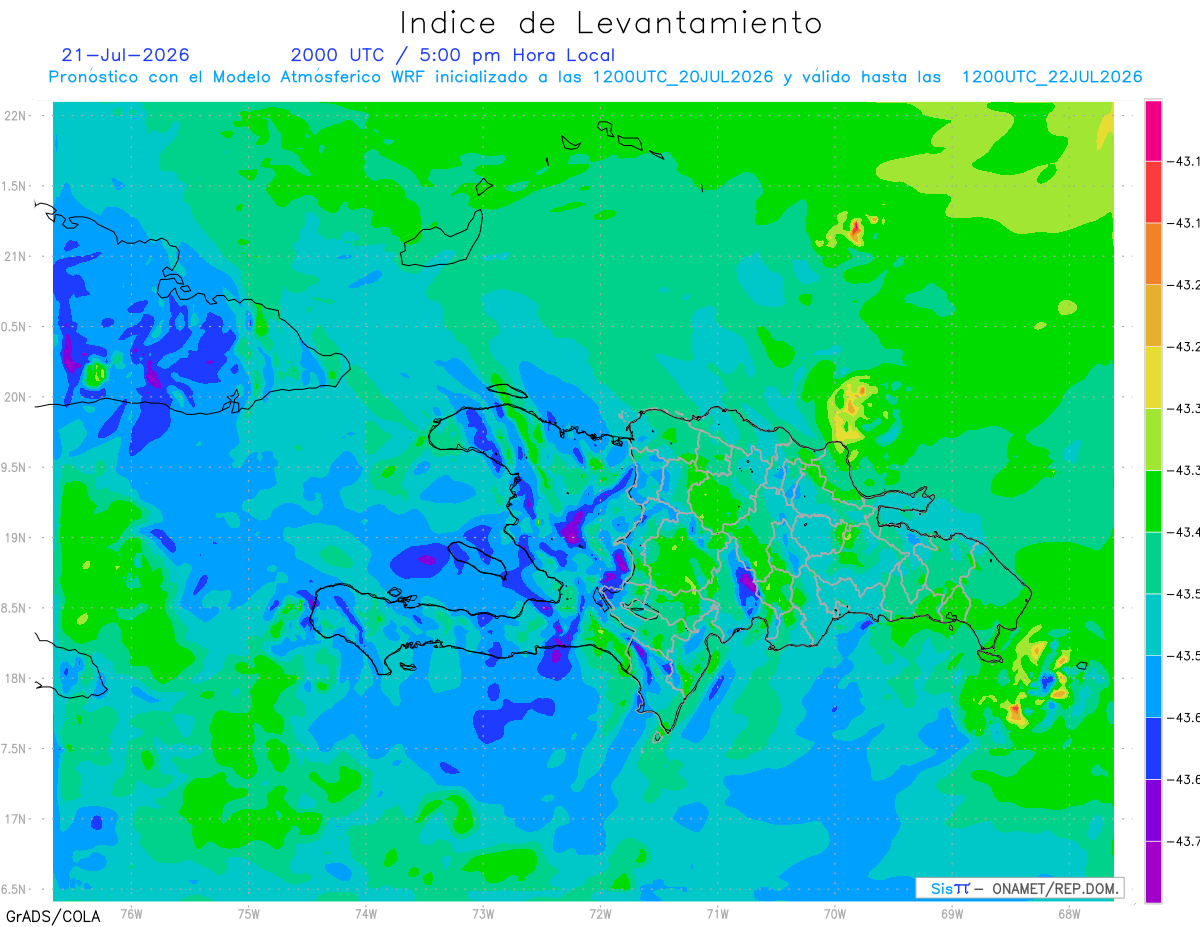Click the sea-green swatch in the color bar

click(x=1153, y=563)
